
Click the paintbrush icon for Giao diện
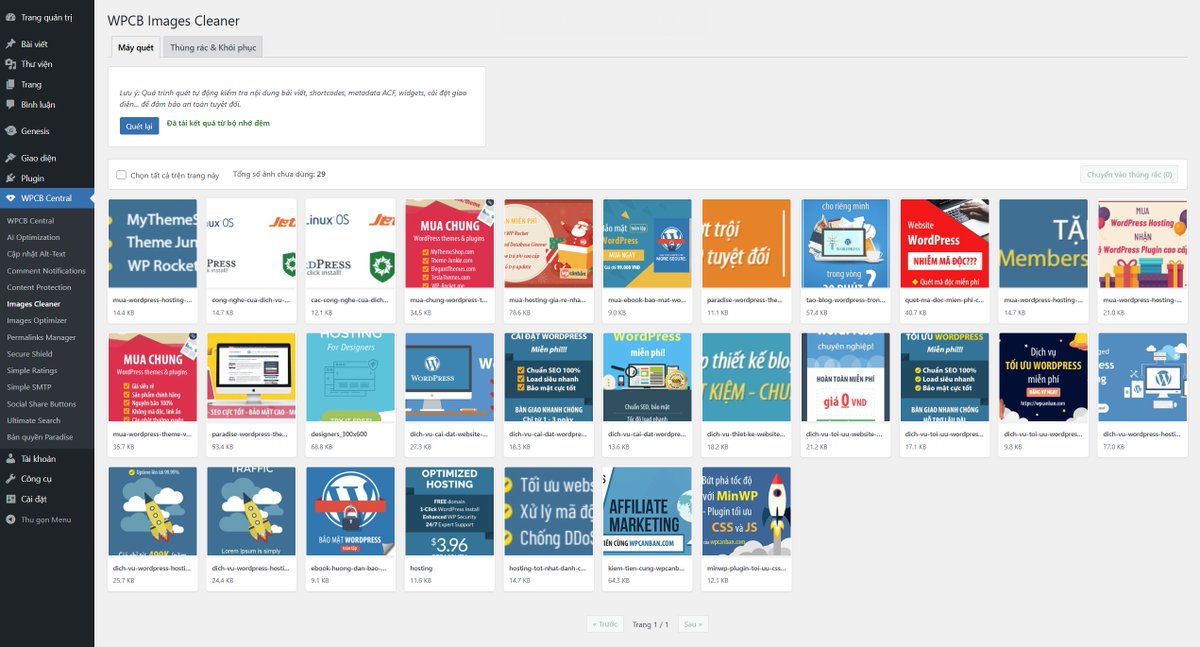[10, 158]
